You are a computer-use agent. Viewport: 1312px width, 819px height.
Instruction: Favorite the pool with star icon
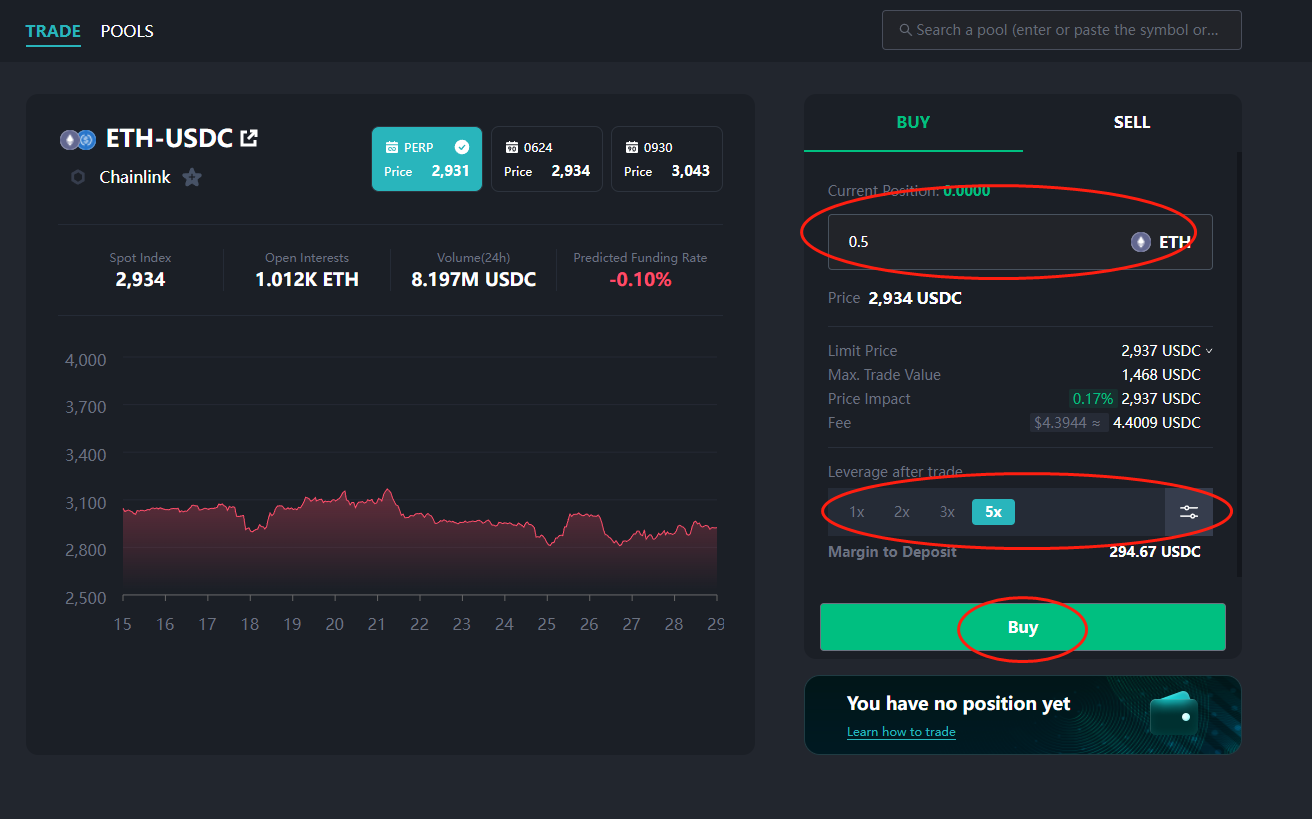click(192, 177)
